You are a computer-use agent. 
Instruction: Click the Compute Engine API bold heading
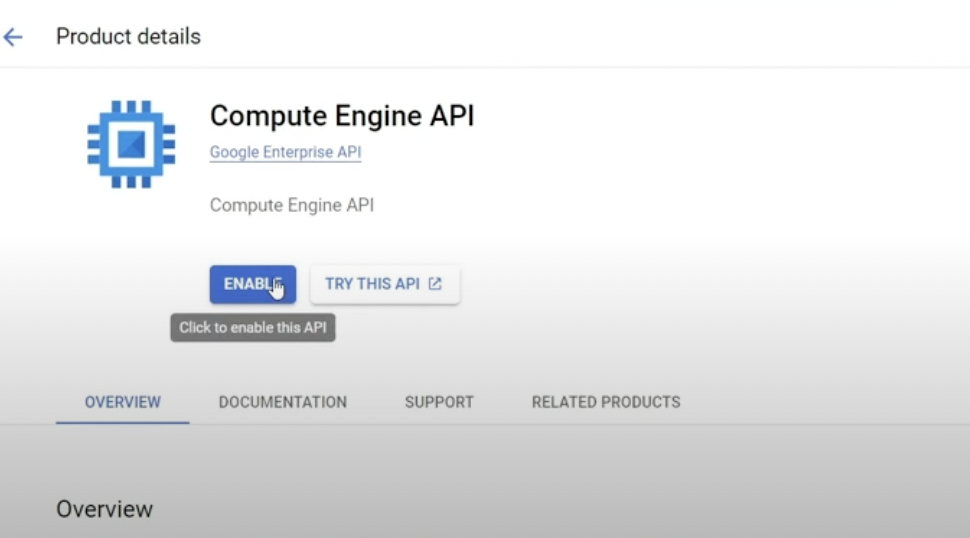coord(341,116)
